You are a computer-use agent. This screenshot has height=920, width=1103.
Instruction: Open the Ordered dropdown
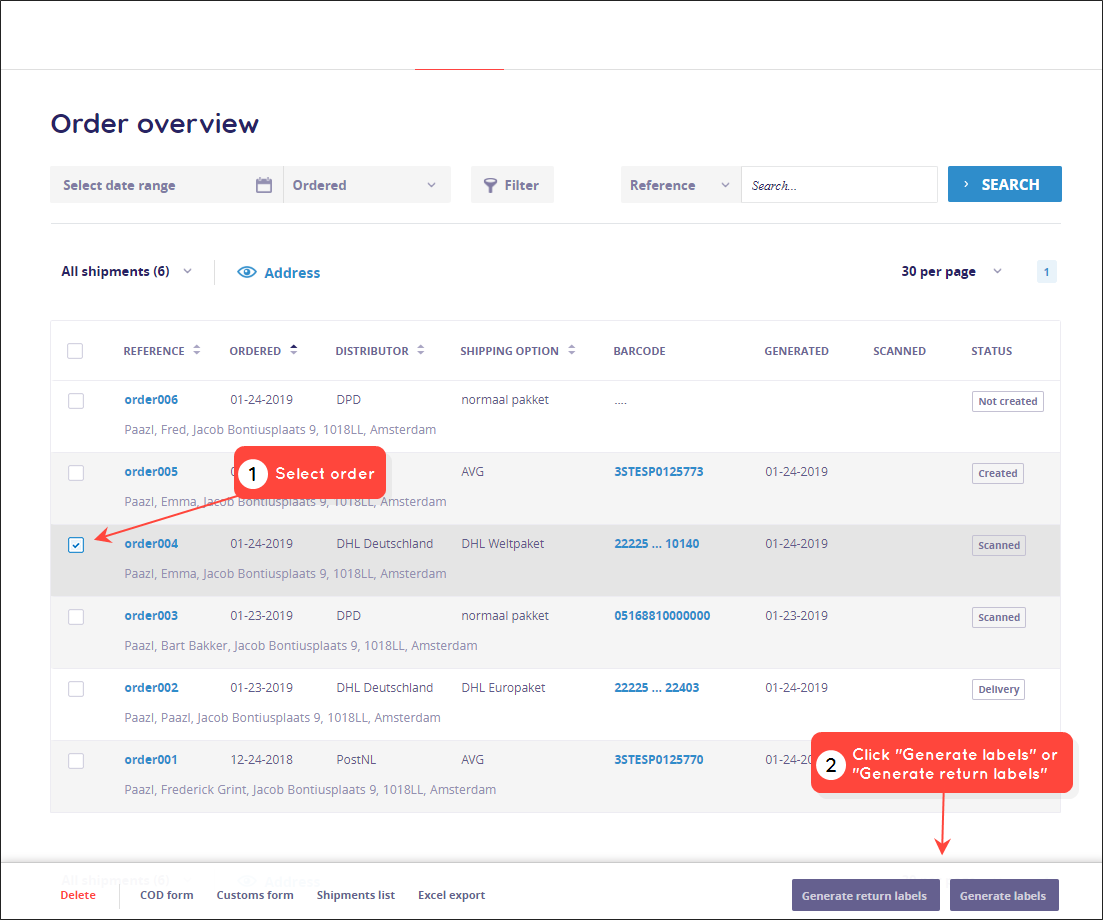pyautogui.click(x=366, y=185)
